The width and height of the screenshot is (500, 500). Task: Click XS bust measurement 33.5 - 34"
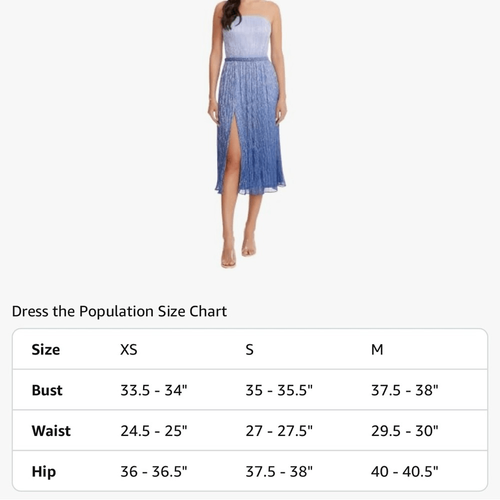(154, 390)
